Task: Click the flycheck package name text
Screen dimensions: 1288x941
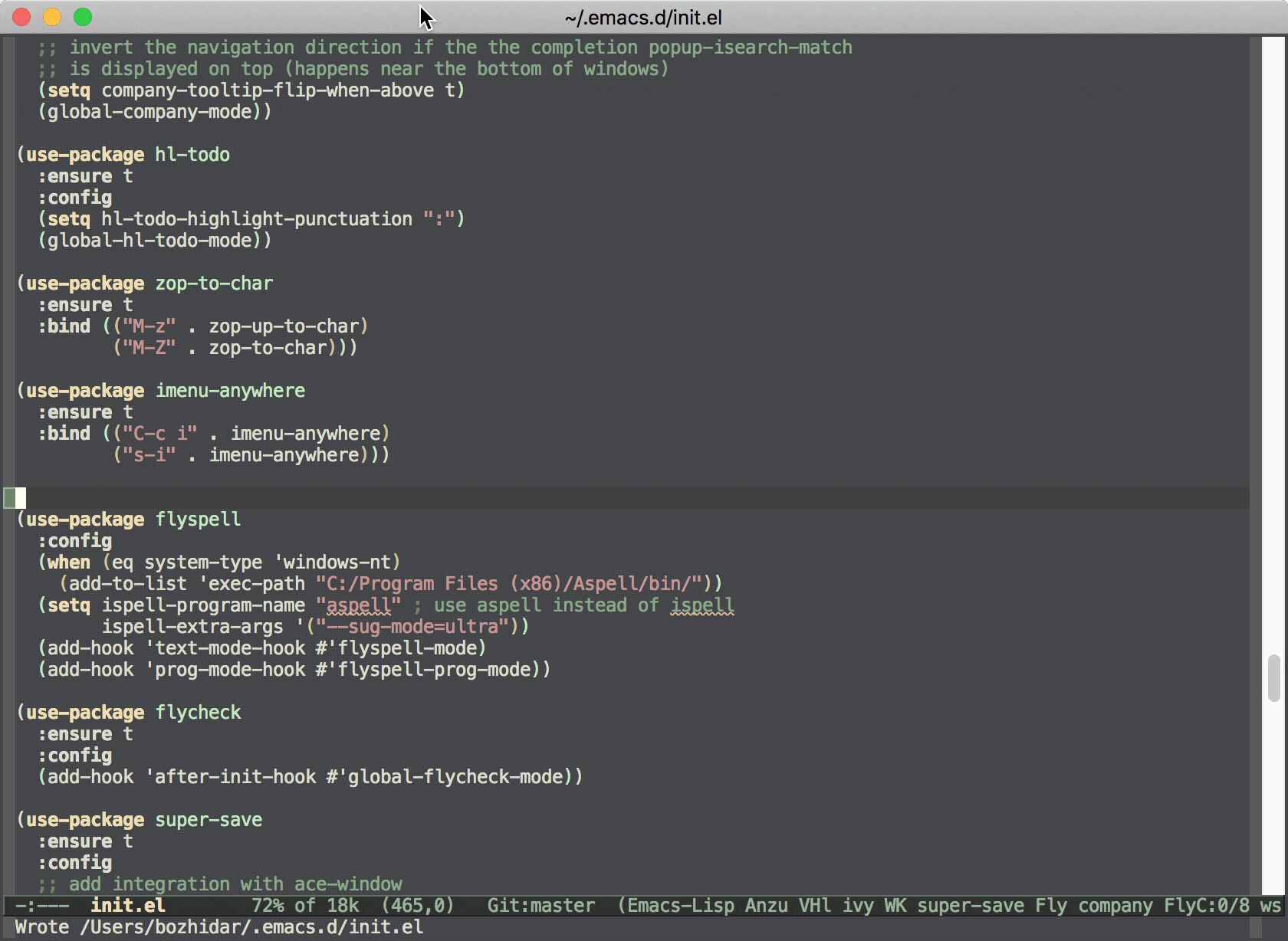Action: (198, 713)
